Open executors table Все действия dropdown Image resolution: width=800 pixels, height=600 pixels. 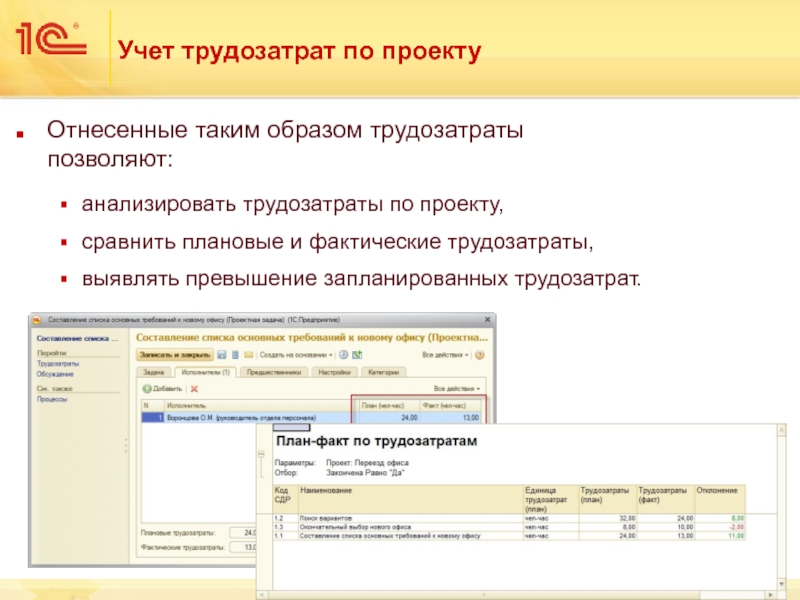[457, 389]
